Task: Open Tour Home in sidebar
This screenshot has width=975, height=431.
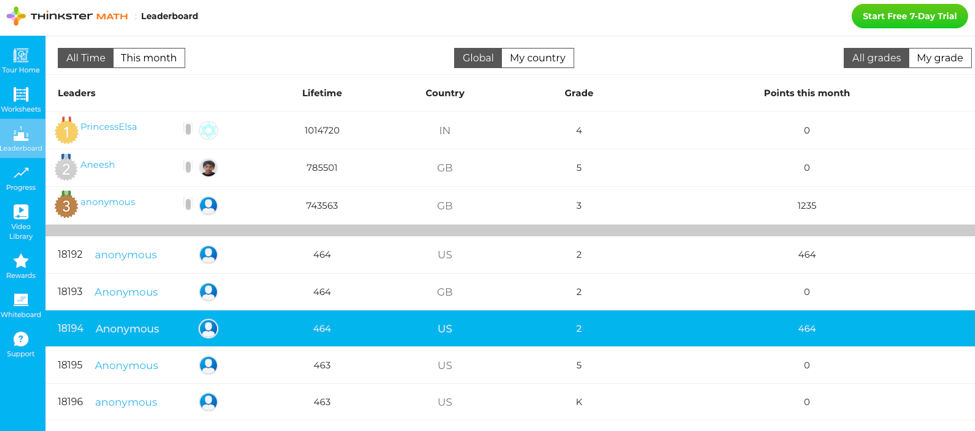Action: pyautogui.click(x=21, y=60)
